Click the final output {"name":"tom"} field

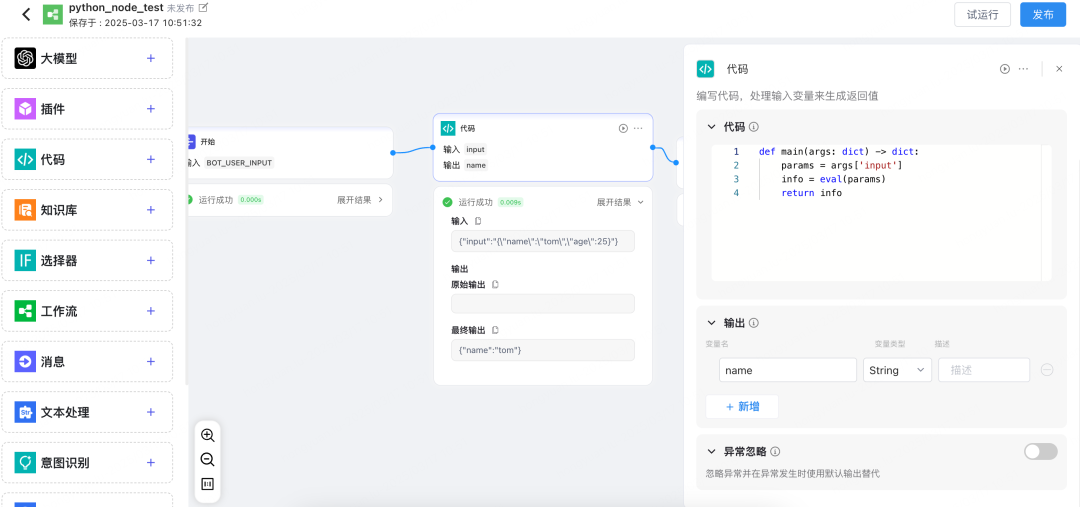[543, 350]
